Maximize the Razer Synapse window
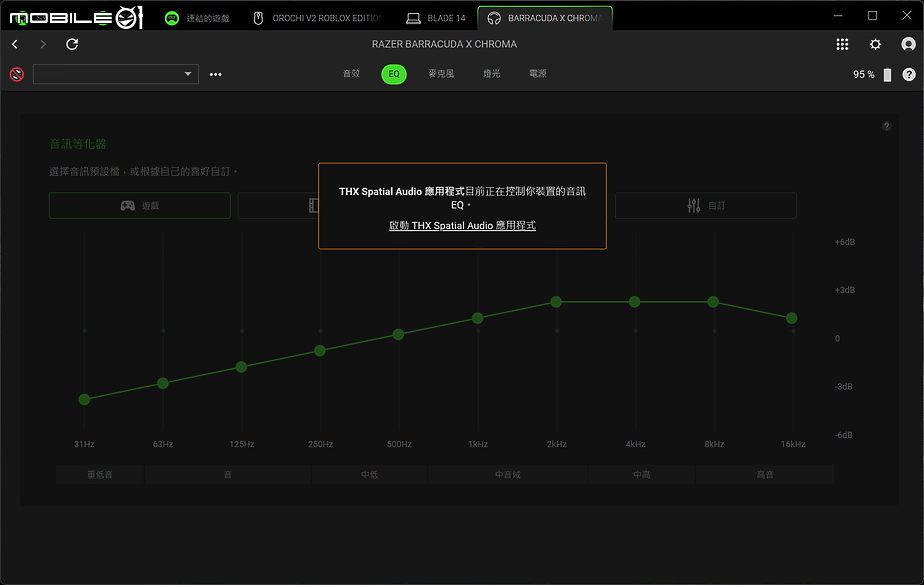Viewport: 924px width, 585px height. [873, 16]
